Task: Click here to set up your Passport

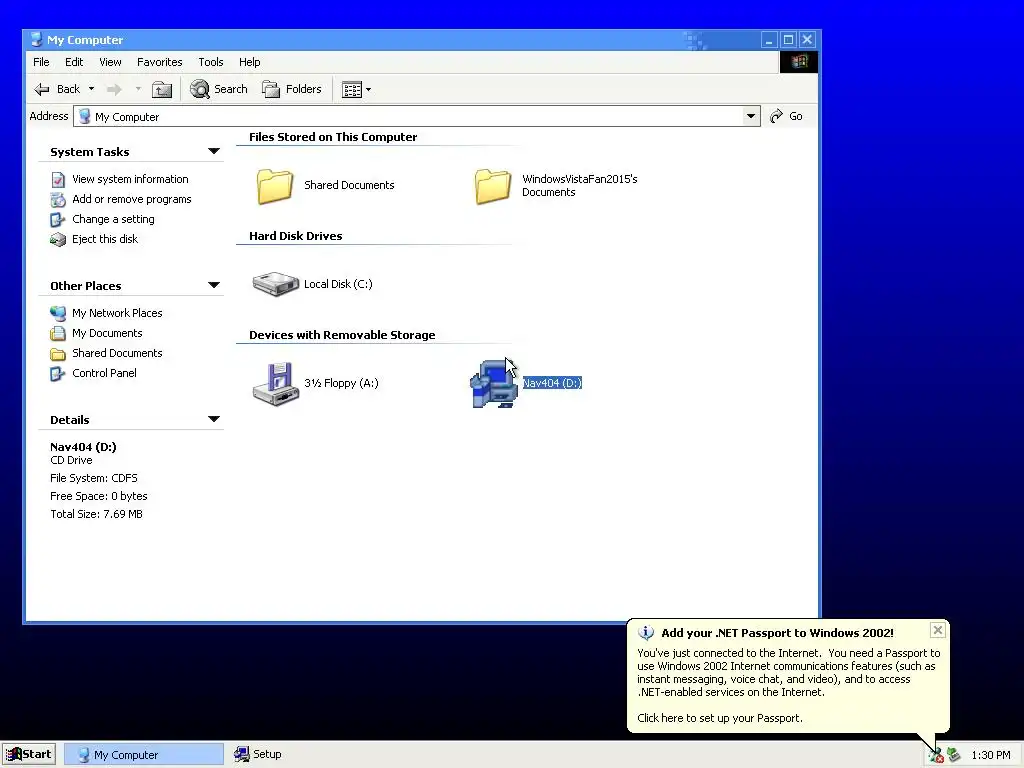Action: pos(720,718)
